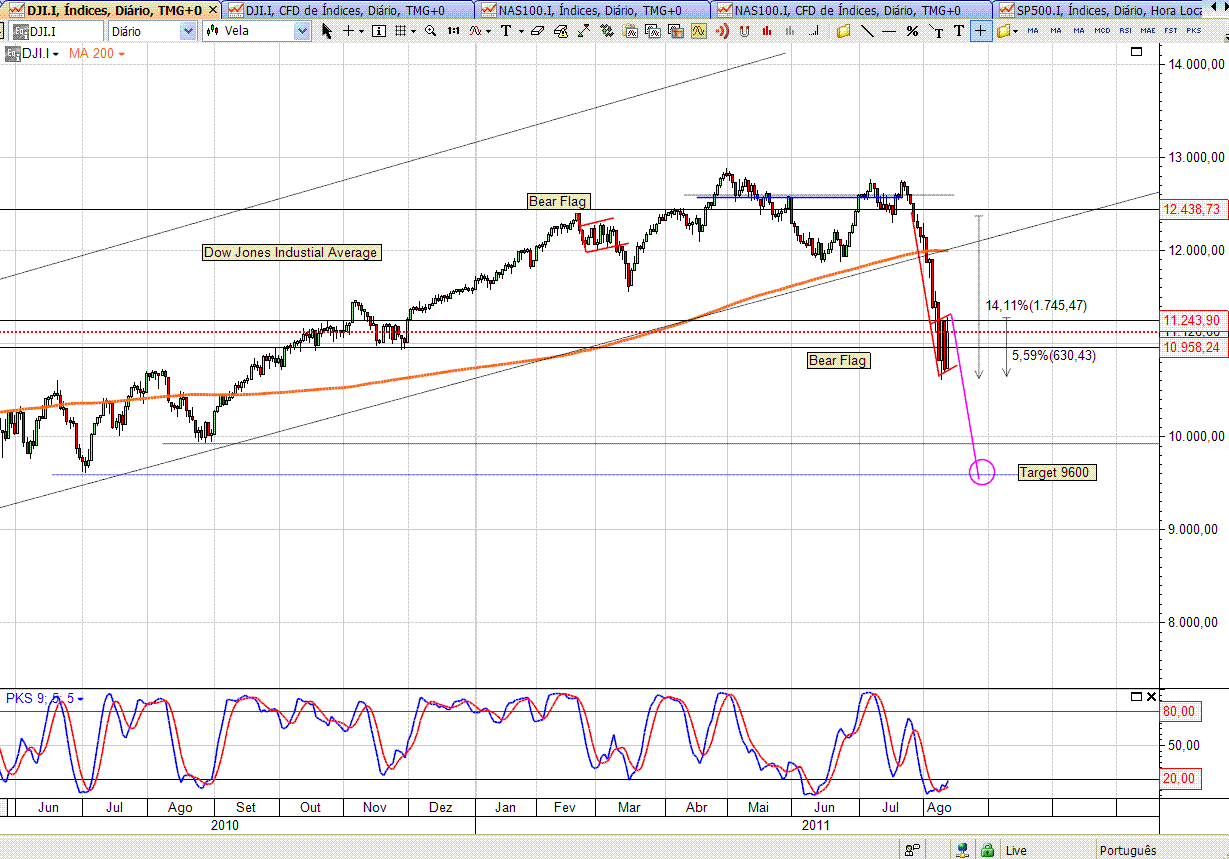
Task: Click the magnifier zoom tool
Action: 431,31
